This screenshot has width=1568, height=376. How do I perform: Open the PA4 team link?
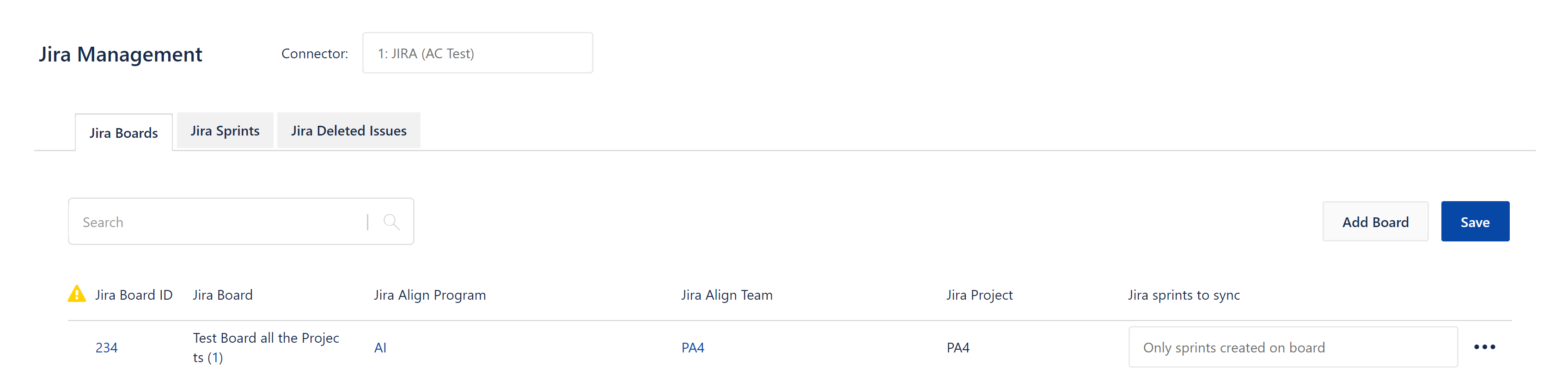692,347
